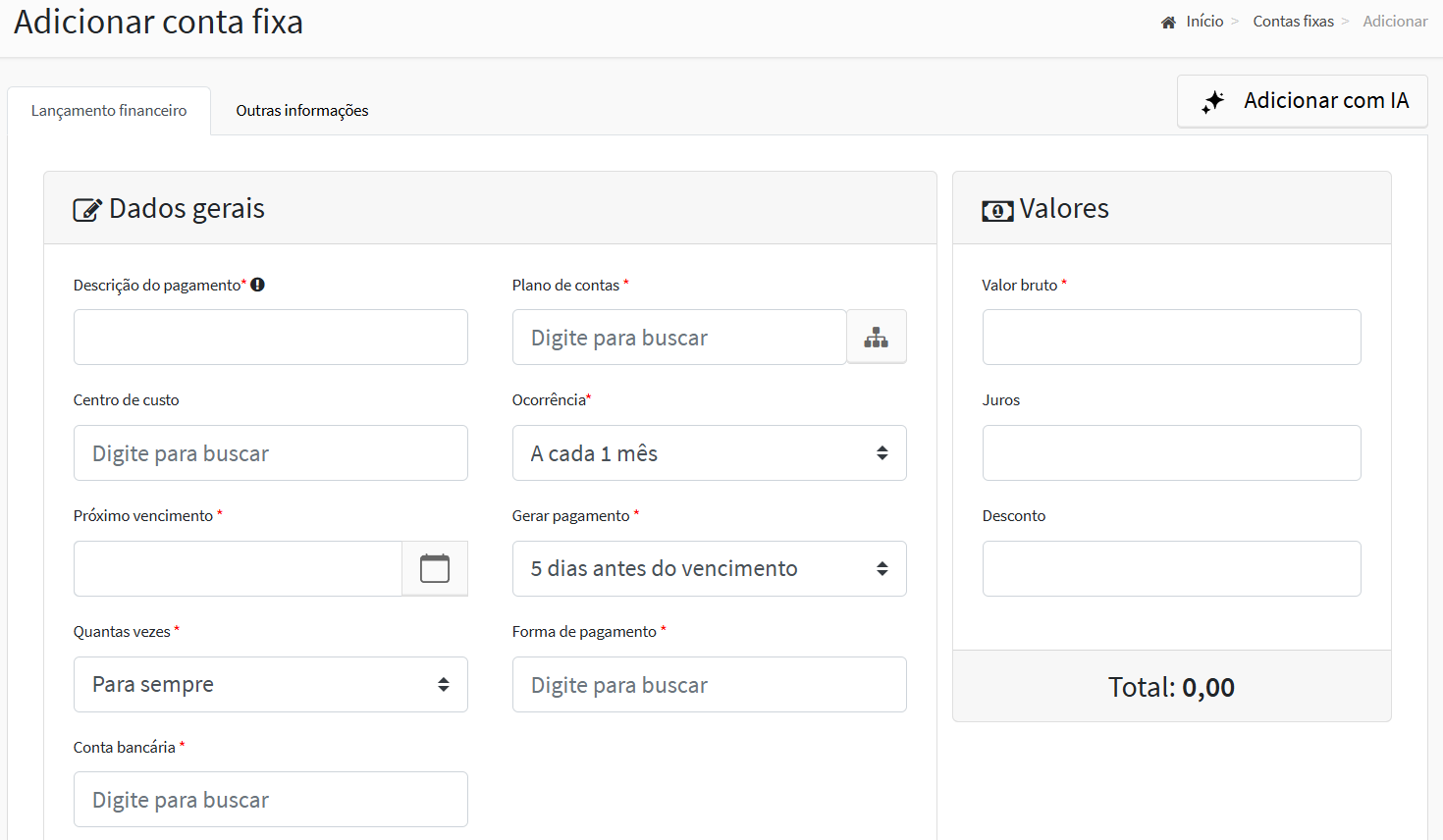Viewport: 1443px width, 840px height.
Task: Go to Contas fixas in the breadcrumb
Action: [1293, 22]
